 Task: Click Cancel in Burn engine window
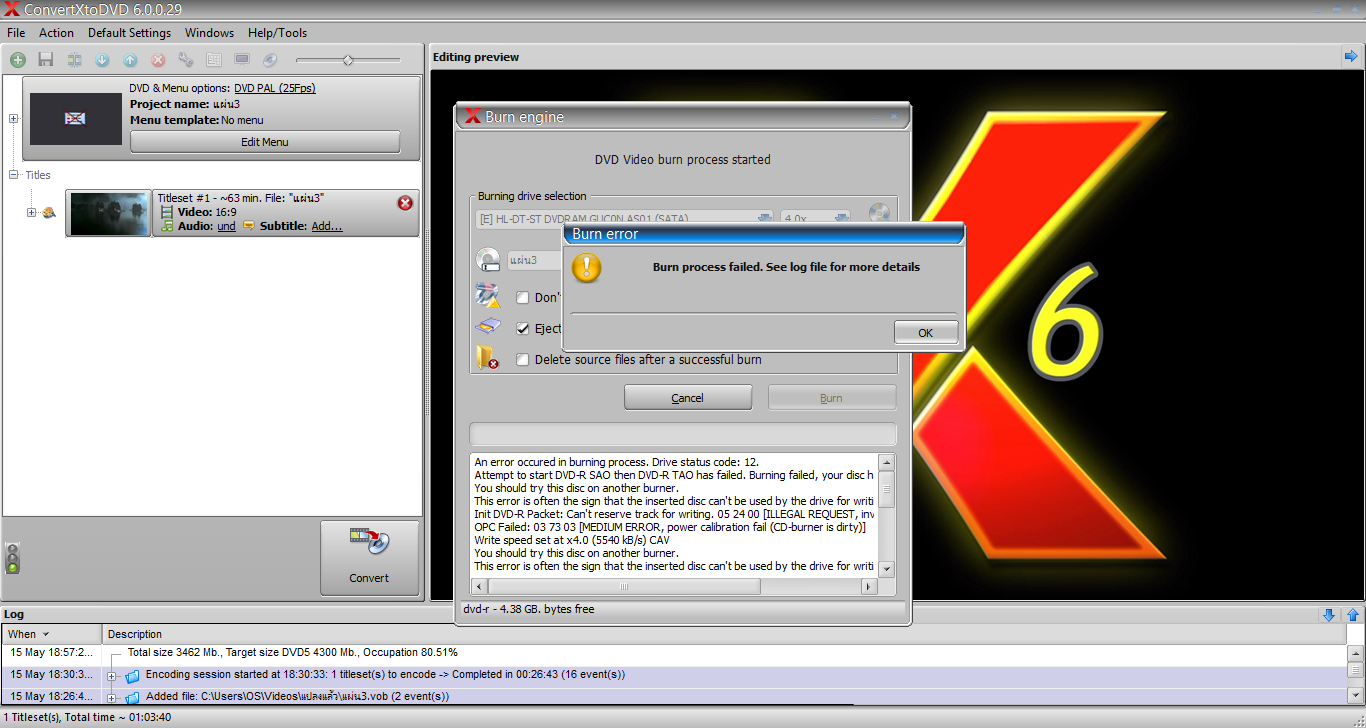[x=687, y=398]
